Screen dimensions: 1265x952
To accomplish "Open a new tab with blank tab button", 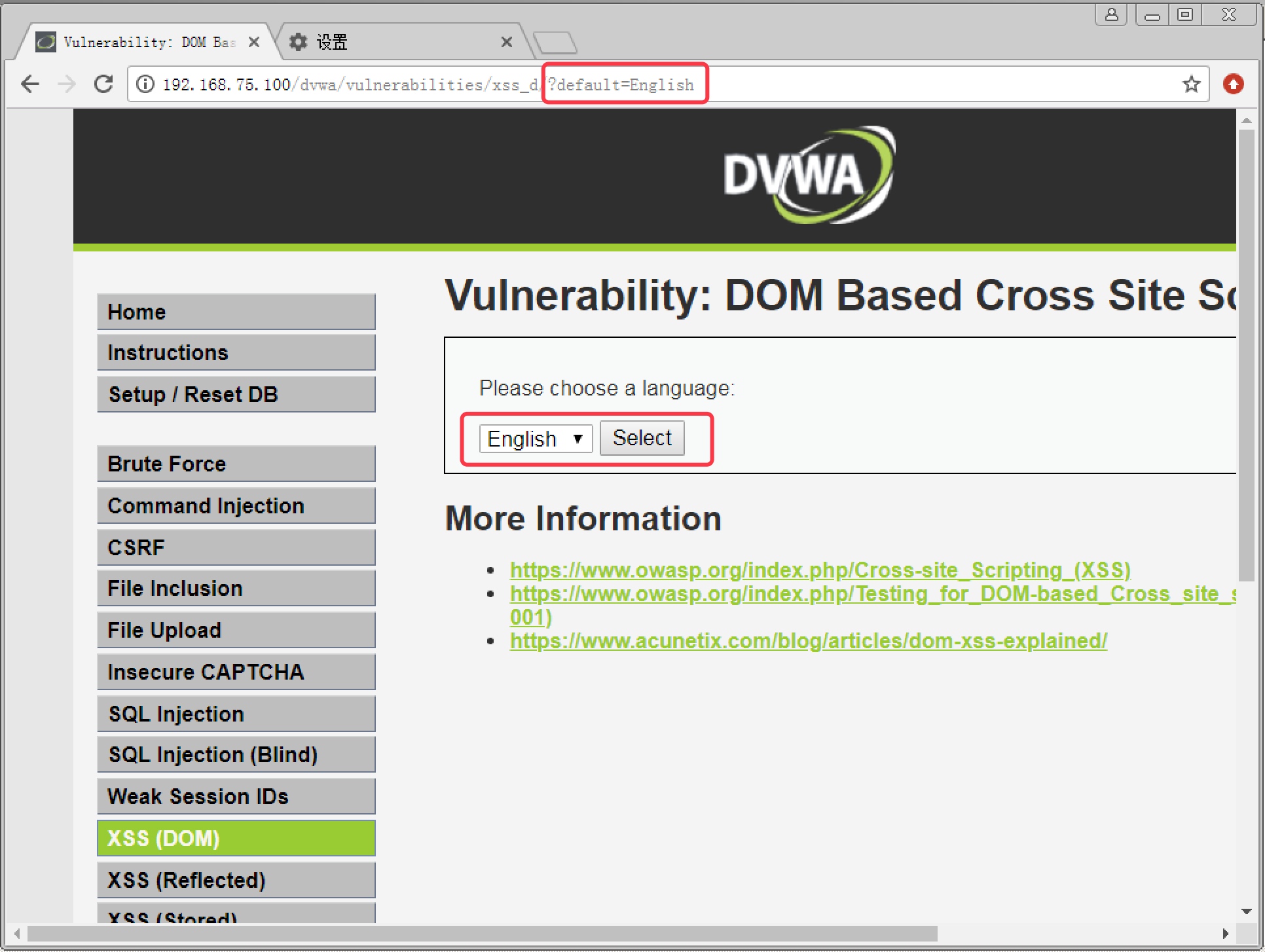I will [x=555, y=43].
